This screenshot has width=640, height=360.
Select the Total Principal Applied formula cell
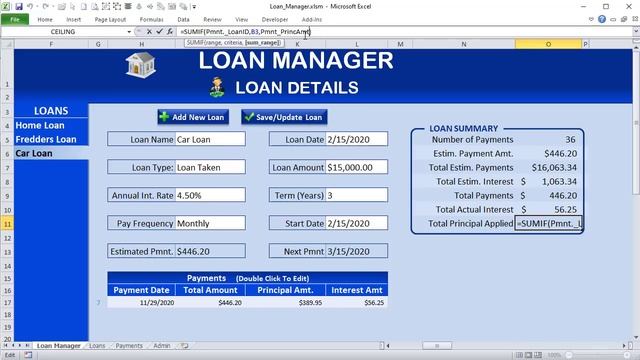(x=548, y=223)
